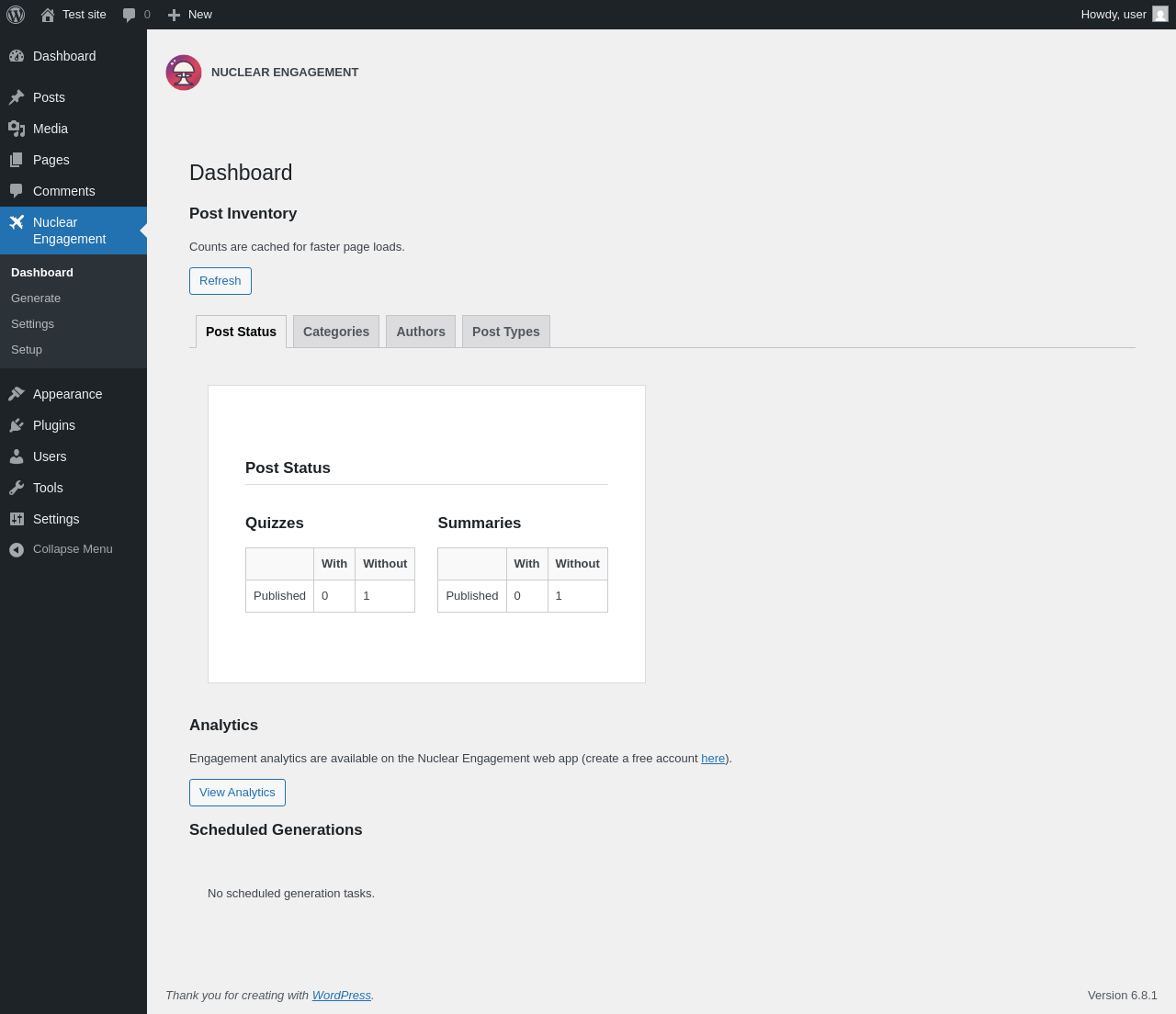
Task: Open the comments bubble icon in admin bar
Action: click(x=130, y=15)
